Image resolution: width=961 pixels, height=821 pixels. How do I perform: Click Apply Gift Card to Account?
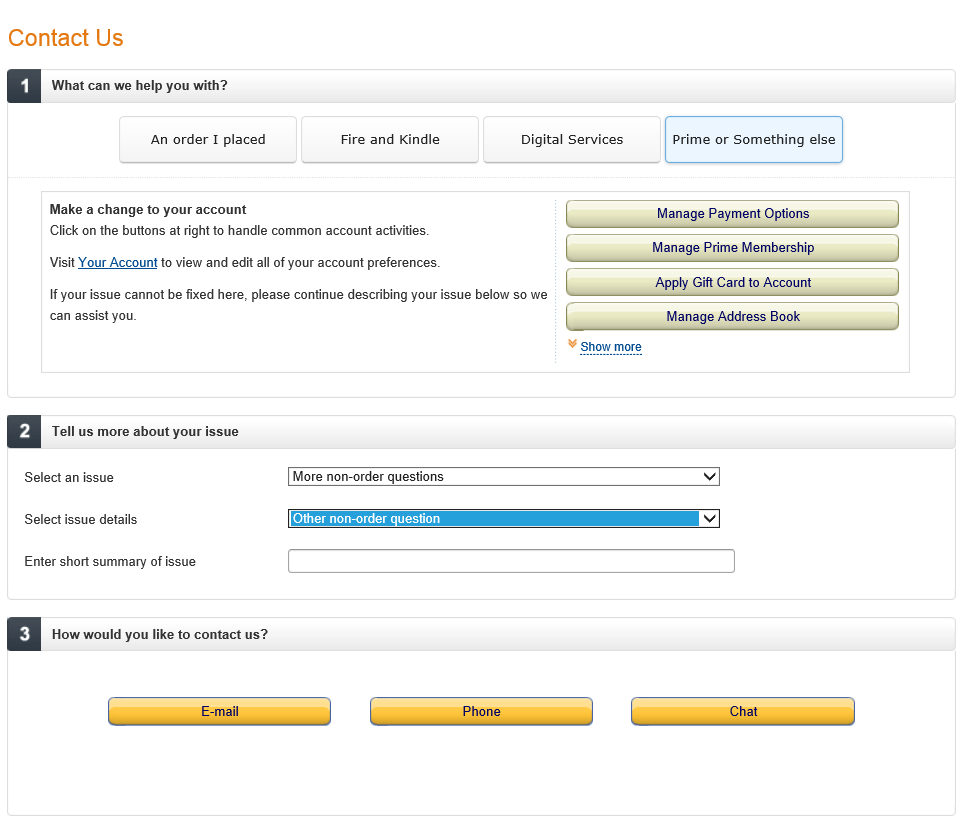pos(732,282)
